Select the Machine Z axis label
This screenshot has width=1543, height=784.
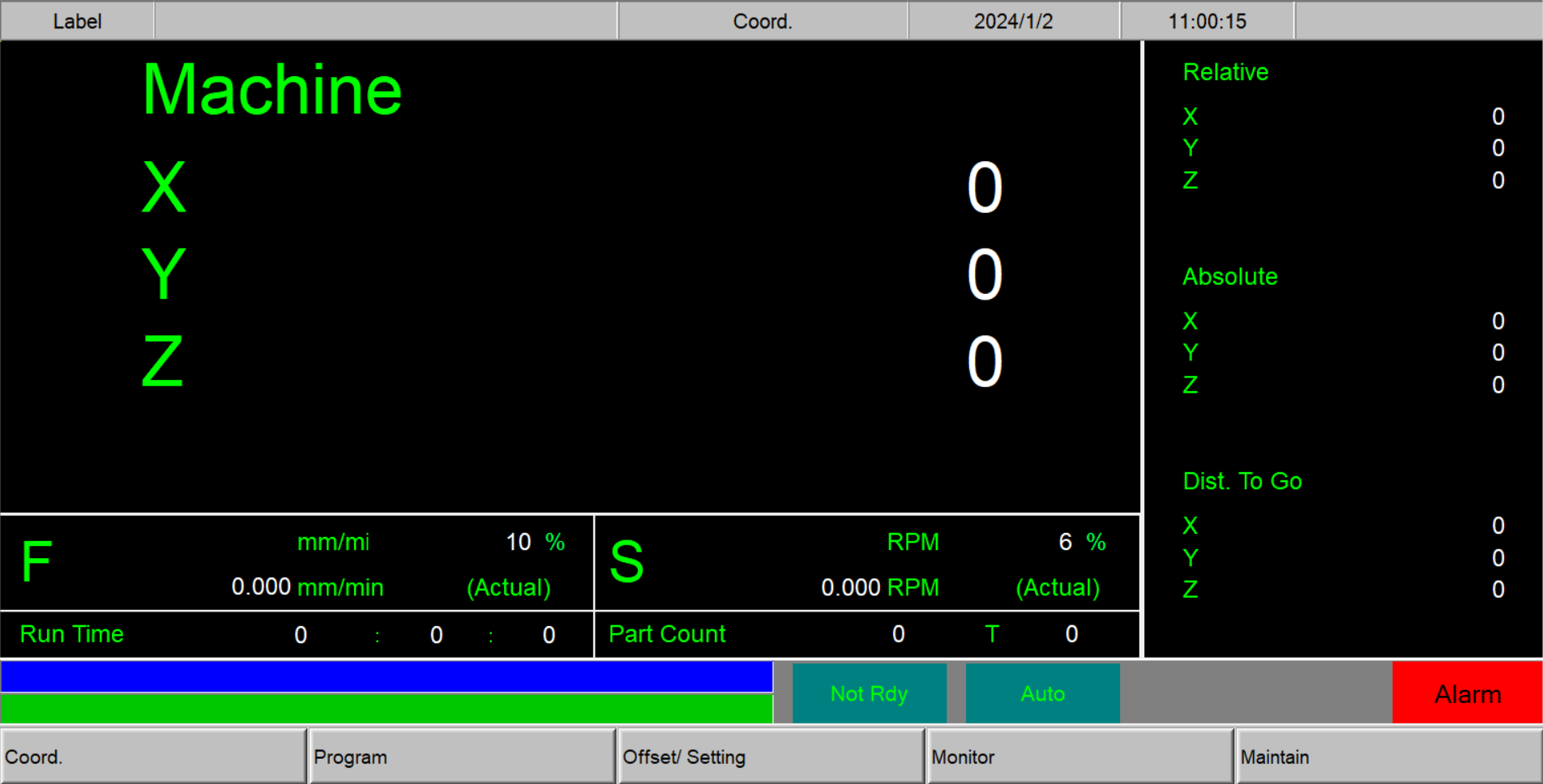[x=163, y=361]
